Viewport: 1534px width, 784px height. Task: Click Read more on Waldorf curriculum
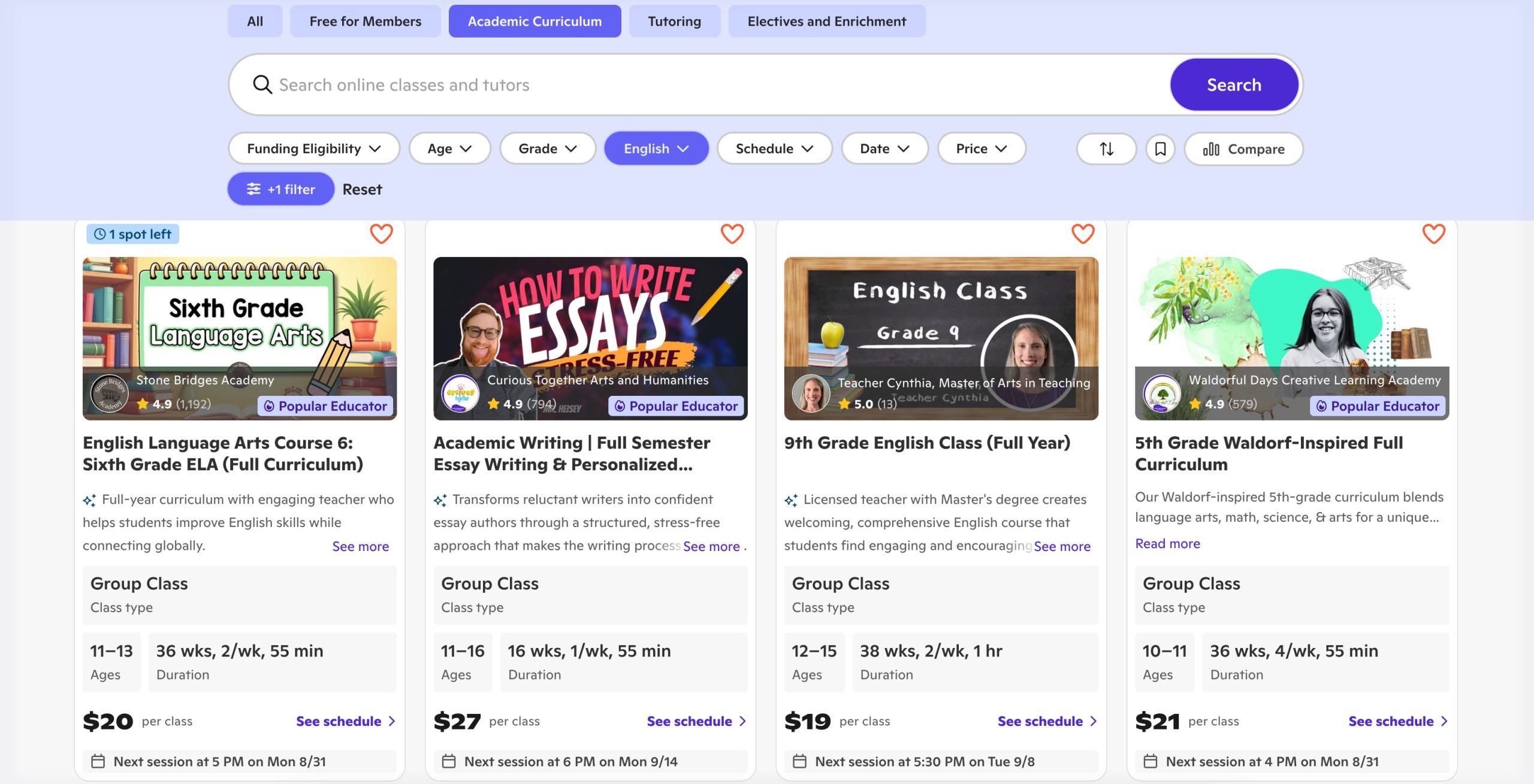1167,543
